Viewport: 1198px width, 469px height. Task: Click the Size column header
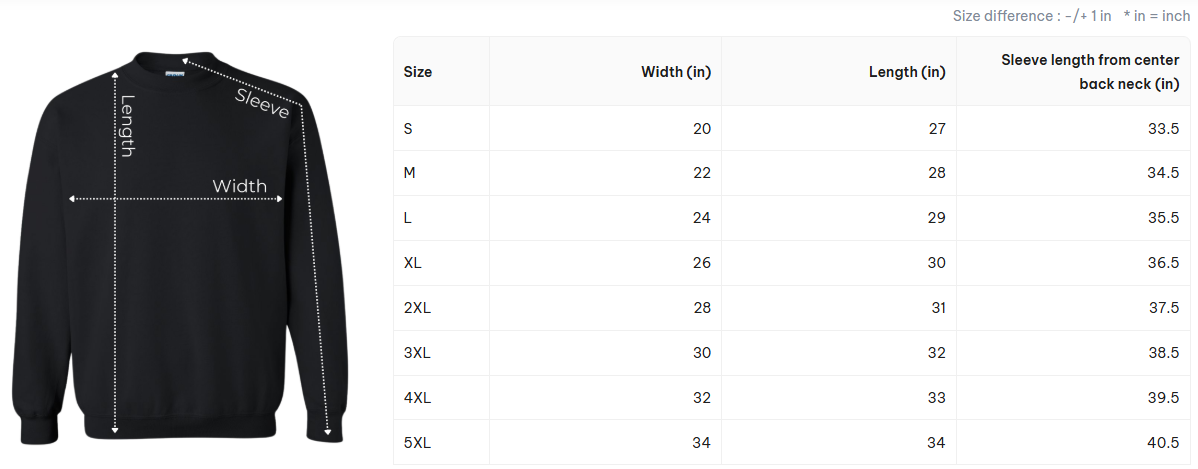[418, 72]
